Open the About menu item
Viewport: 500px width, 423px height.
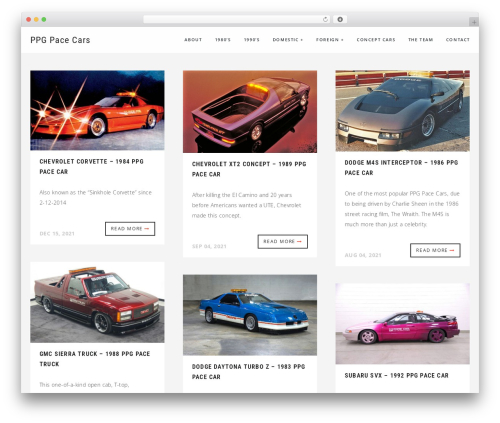tap(193, 40)
